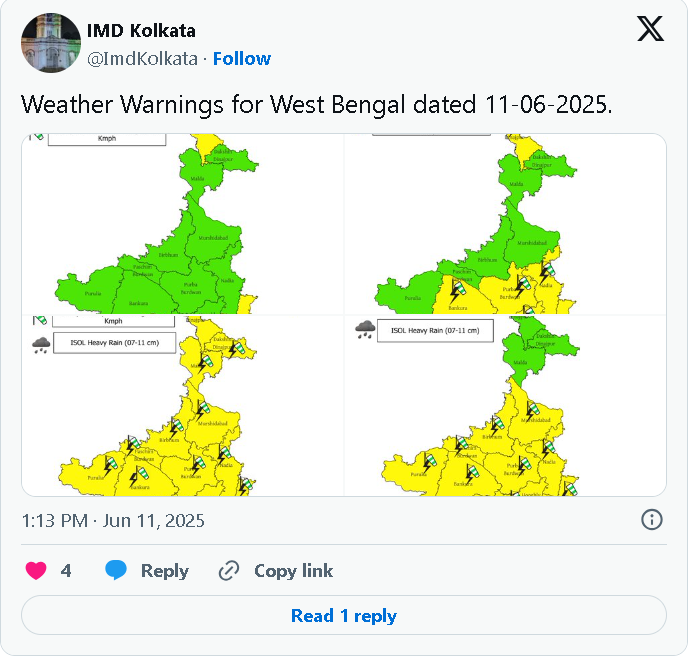Click the chain link icon
Screen dimensions: 690x656
click(229, 571)
